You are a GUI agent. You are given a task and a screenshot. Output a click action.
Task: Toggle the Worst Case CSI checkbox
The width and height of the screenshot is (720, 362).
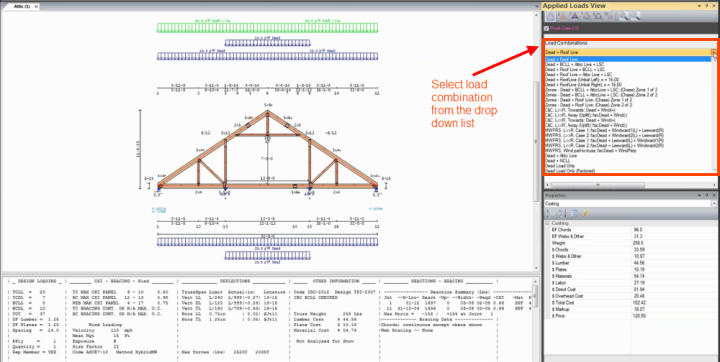point(546,28)
